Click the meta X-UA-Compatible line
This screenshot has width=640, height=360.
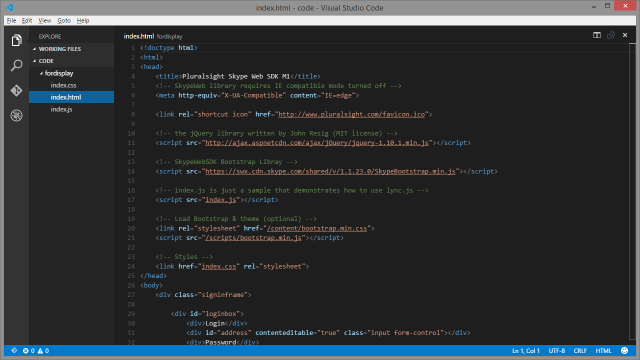click(x=257, y=96)
